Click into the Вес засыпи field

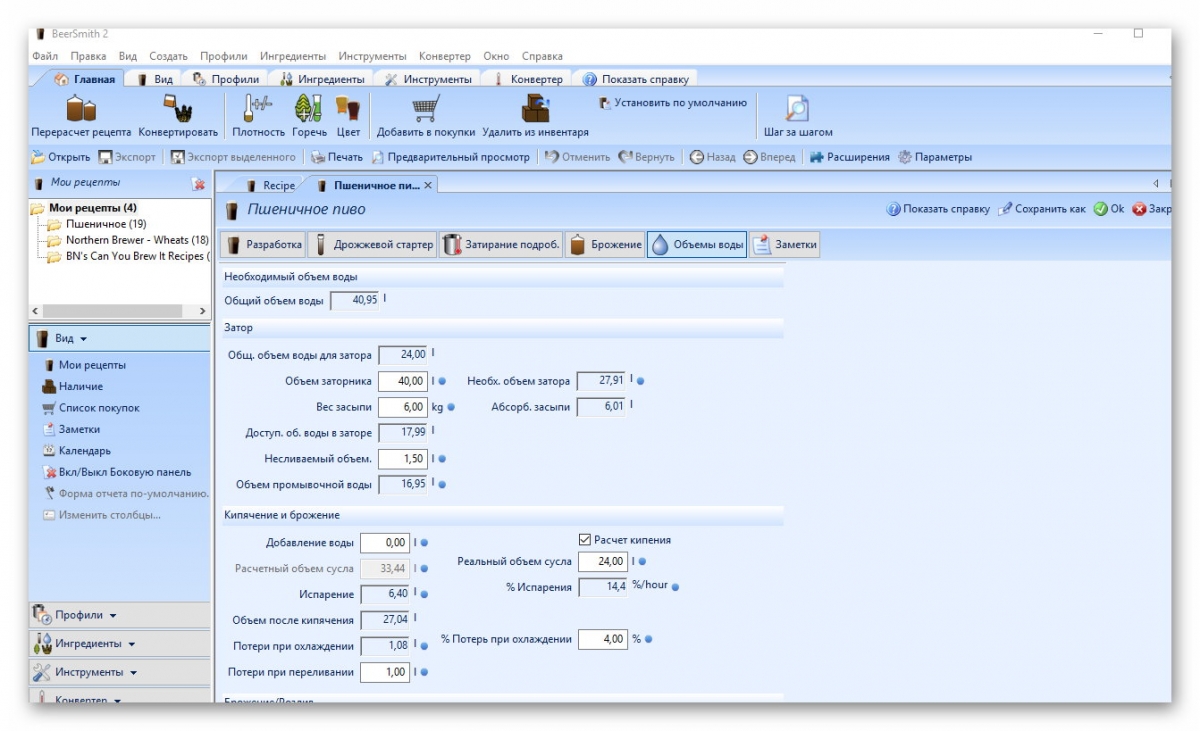403,407
